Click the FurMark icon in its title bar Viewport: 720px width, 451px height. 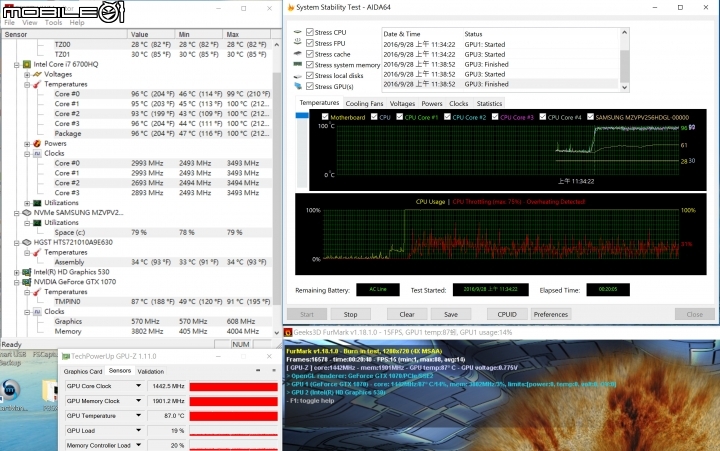(288, 332)
